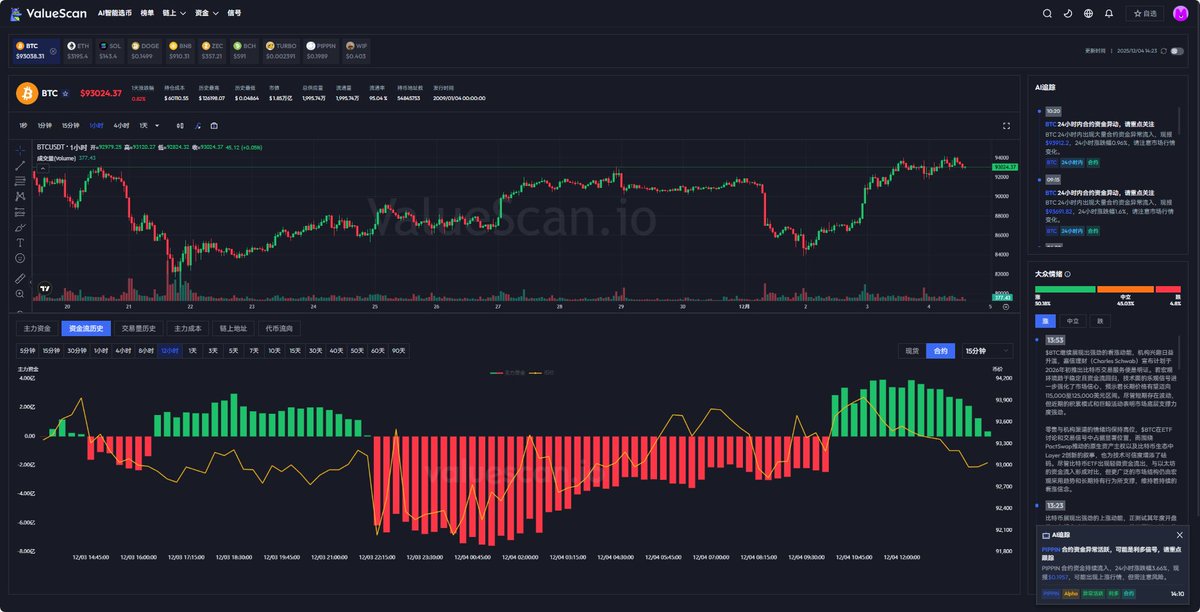Switch to 代币流向 tab
The width and height of the screenshot is (1200, 612).
pos(280,328)
